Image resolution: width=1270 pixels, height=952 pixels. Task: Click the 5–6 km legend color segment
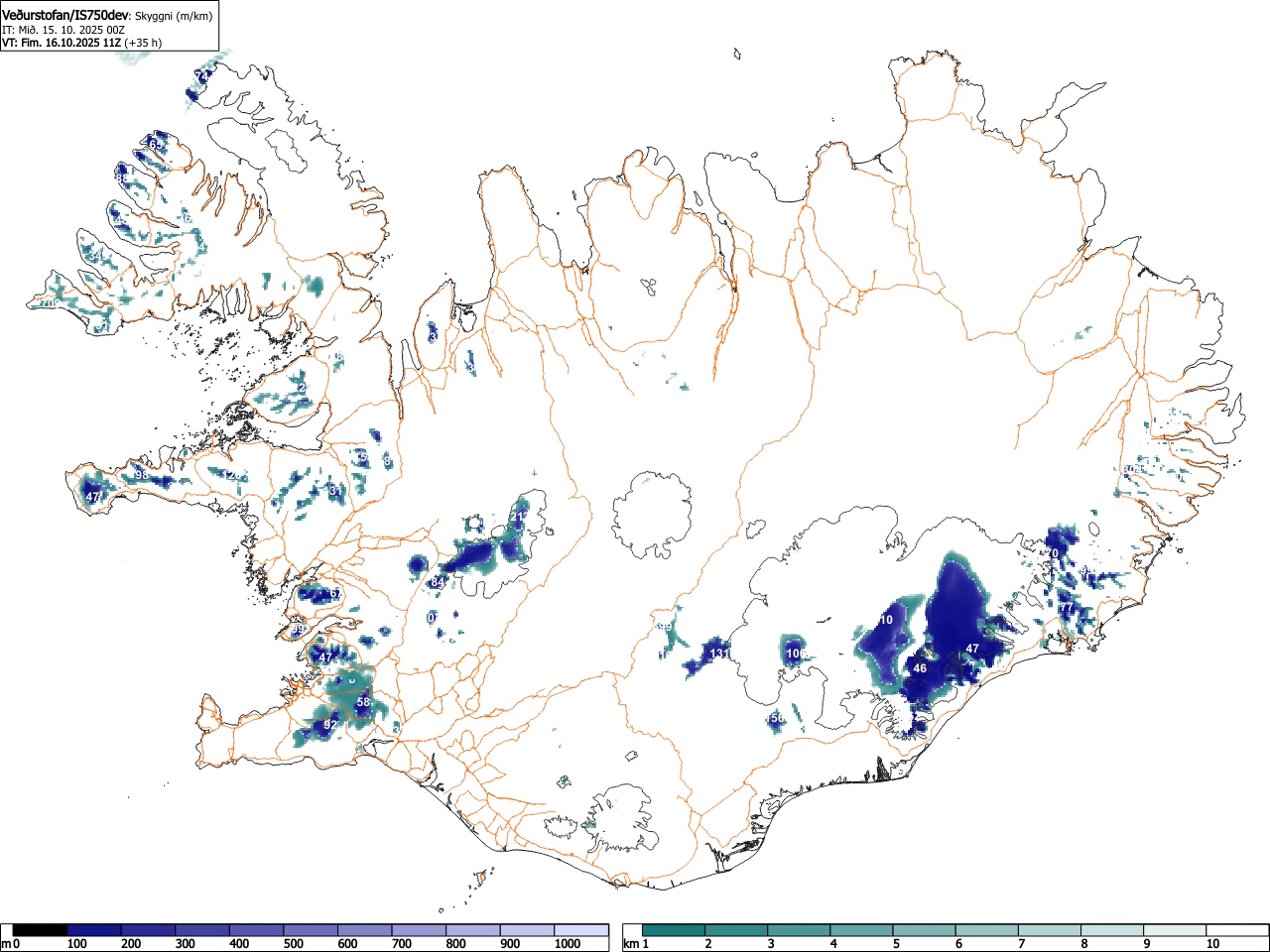(924, 930)
